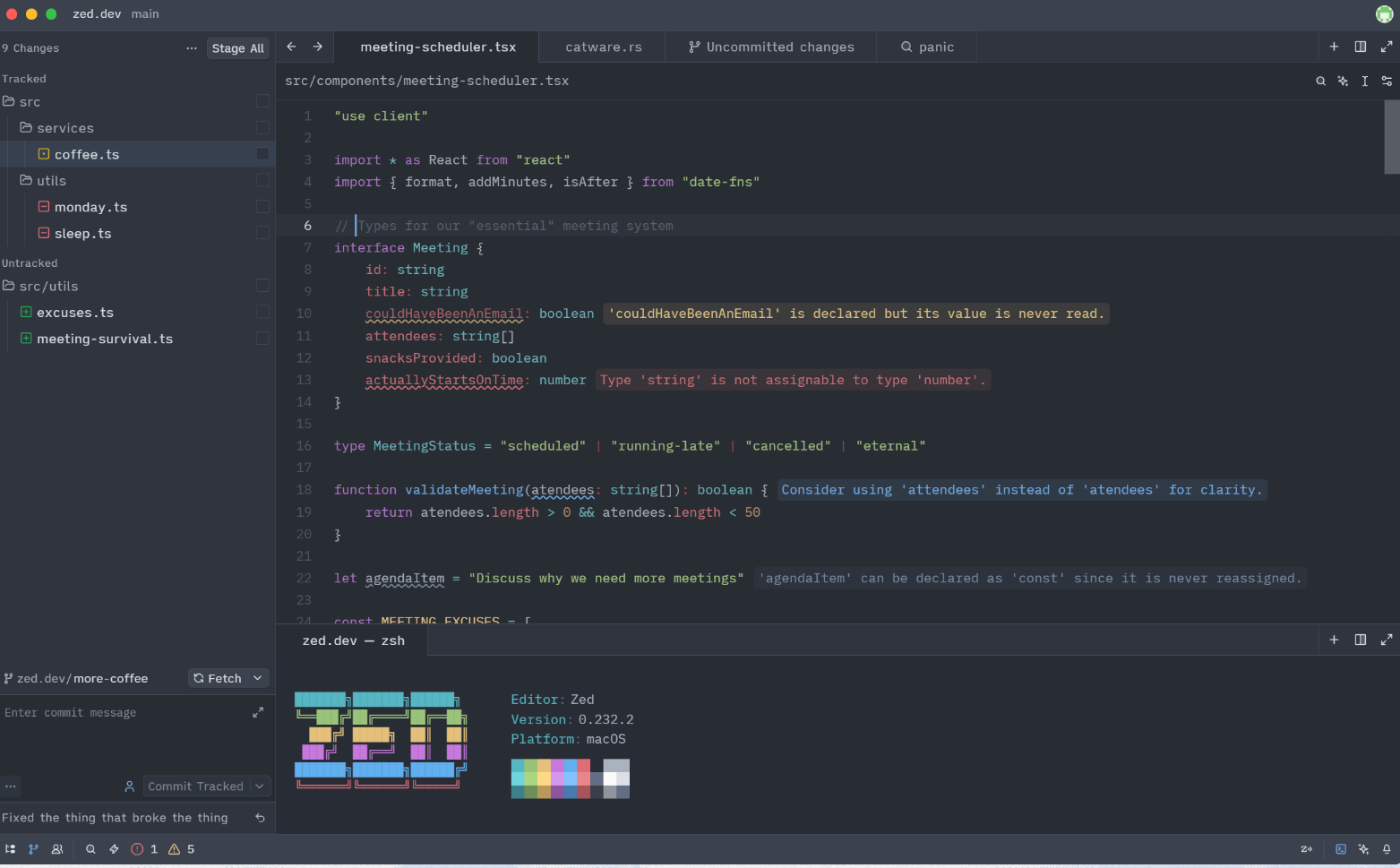Check the meeting-survival.ts staging checkbox
The height and width of the screenshot is (868, 1400).
[x=262, y=339]
